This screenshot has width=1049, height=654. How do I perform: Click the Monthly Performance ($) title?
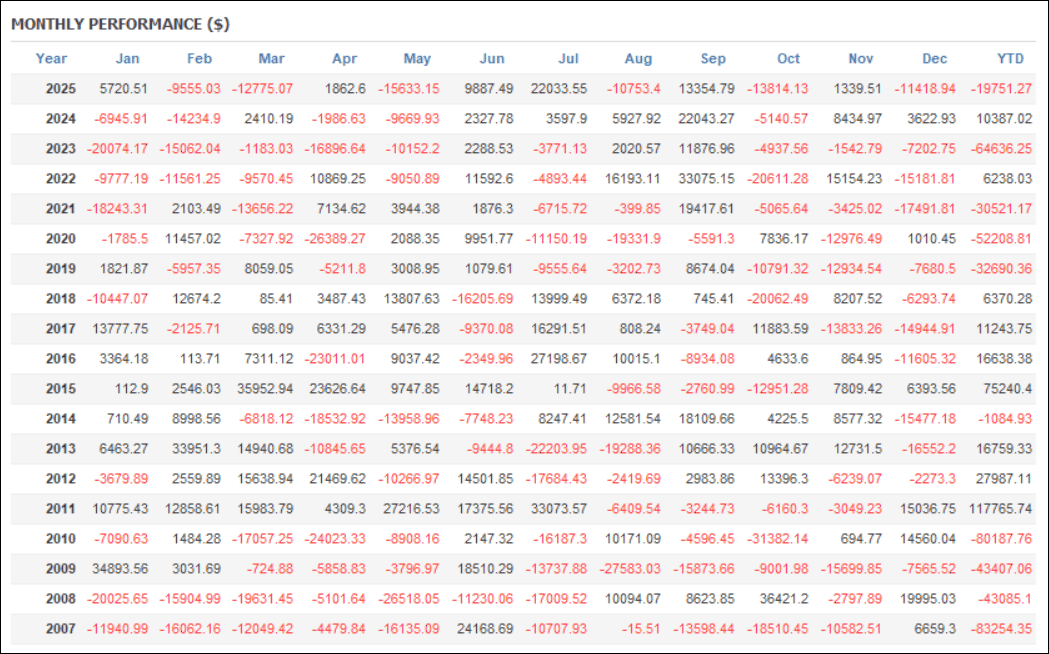coord(120,24)
